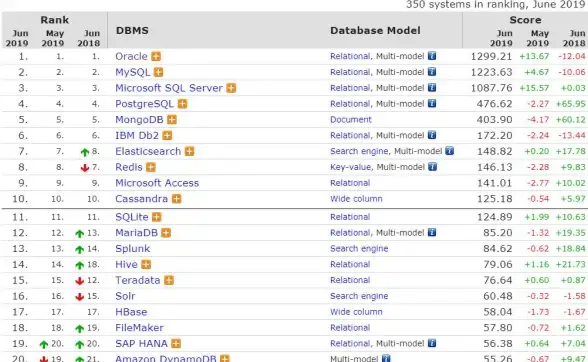
Task: Click Search engine link in Solr row
Action: [x=359, y=296]
